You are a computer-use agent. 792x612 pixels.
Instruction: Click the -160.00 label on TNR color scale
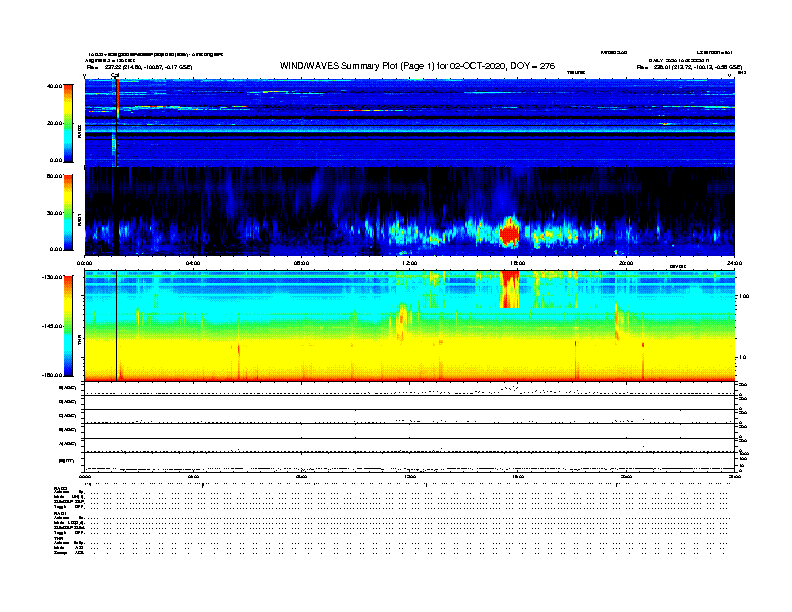tap(52, 375)
